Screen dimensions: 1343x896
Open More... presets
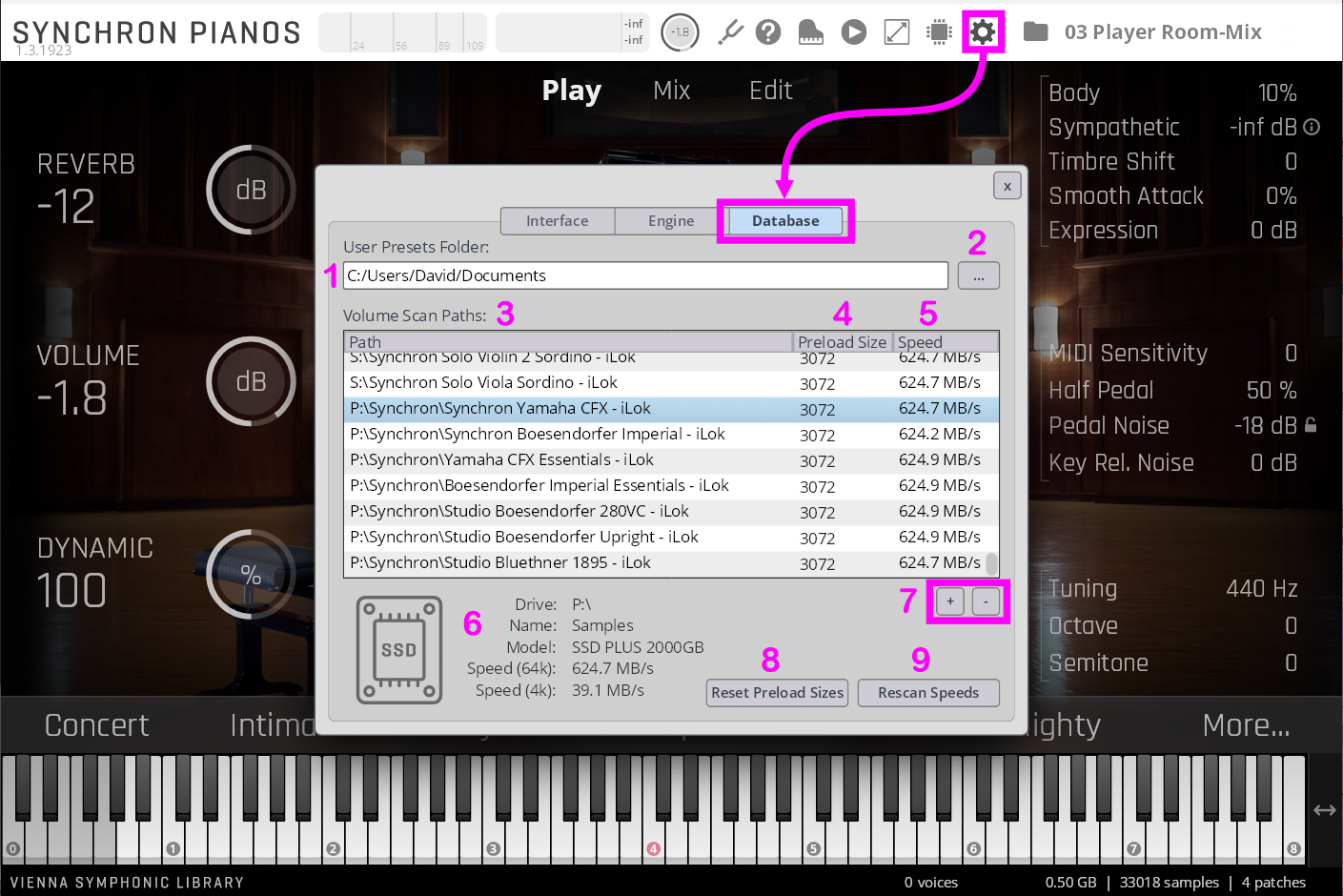1247,725
